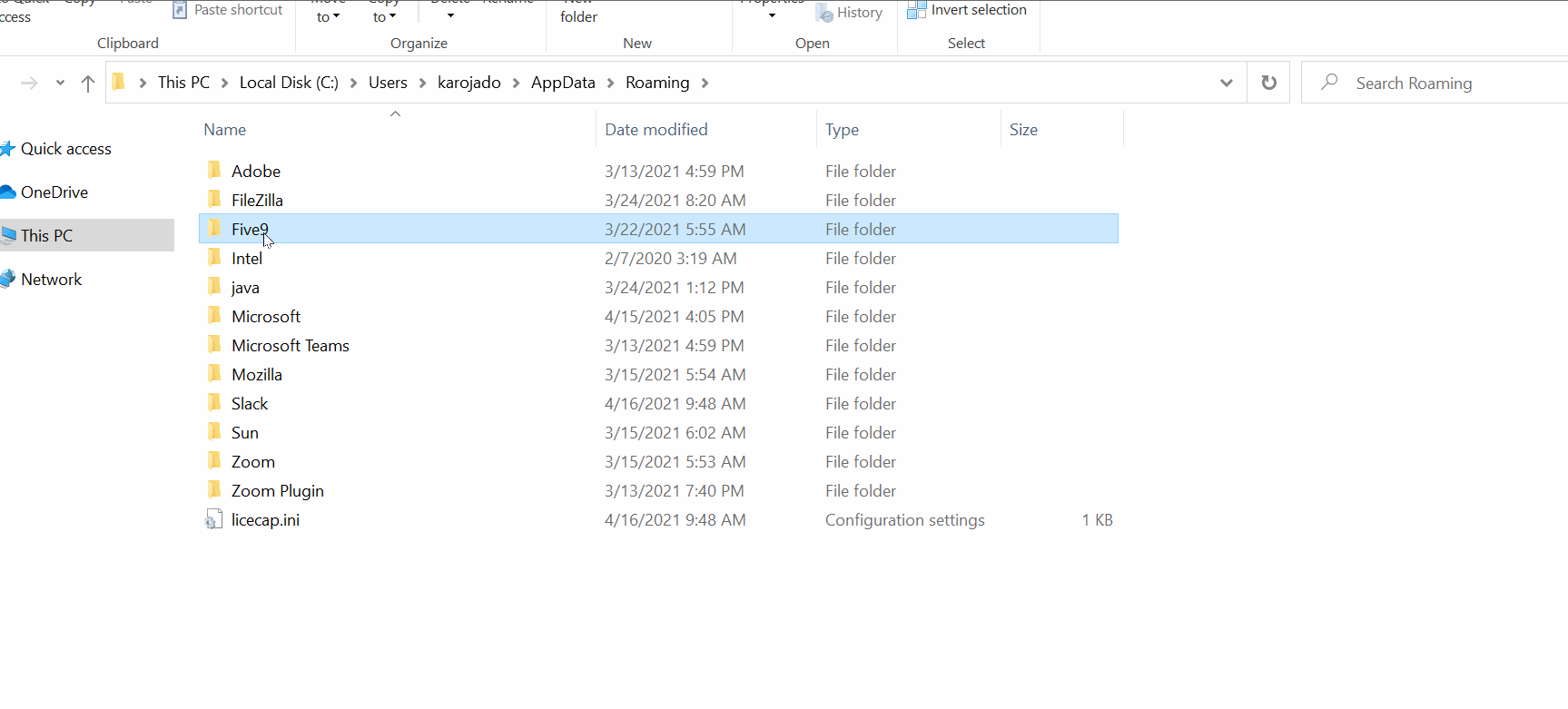Select the Mozilla folder name
Image resolution: width=1568 pixels, height=709 pixels.
tap(257, 374)
